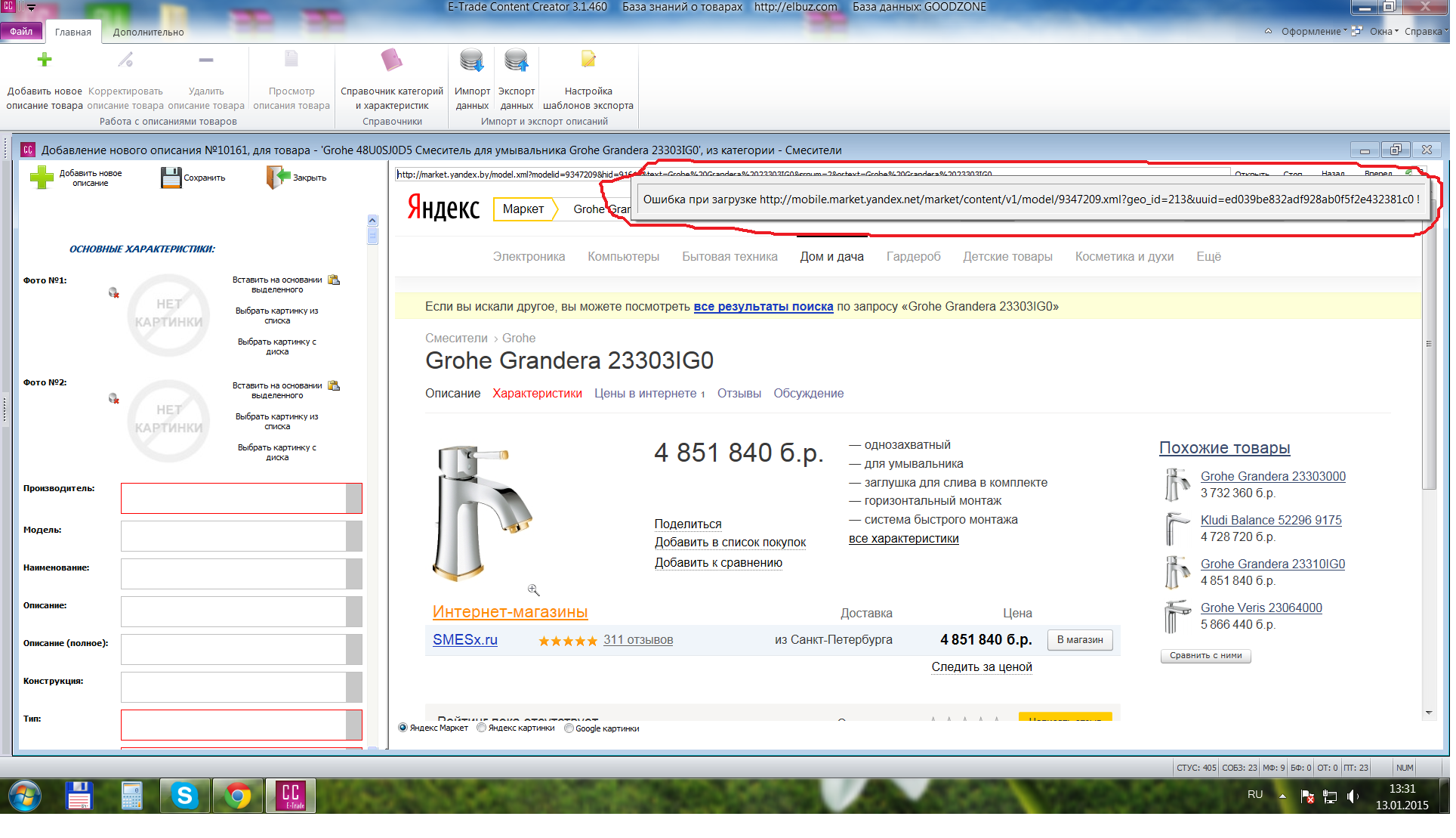
Task: Open the Оформление dropdown menu
Action: pos(1314,31)
